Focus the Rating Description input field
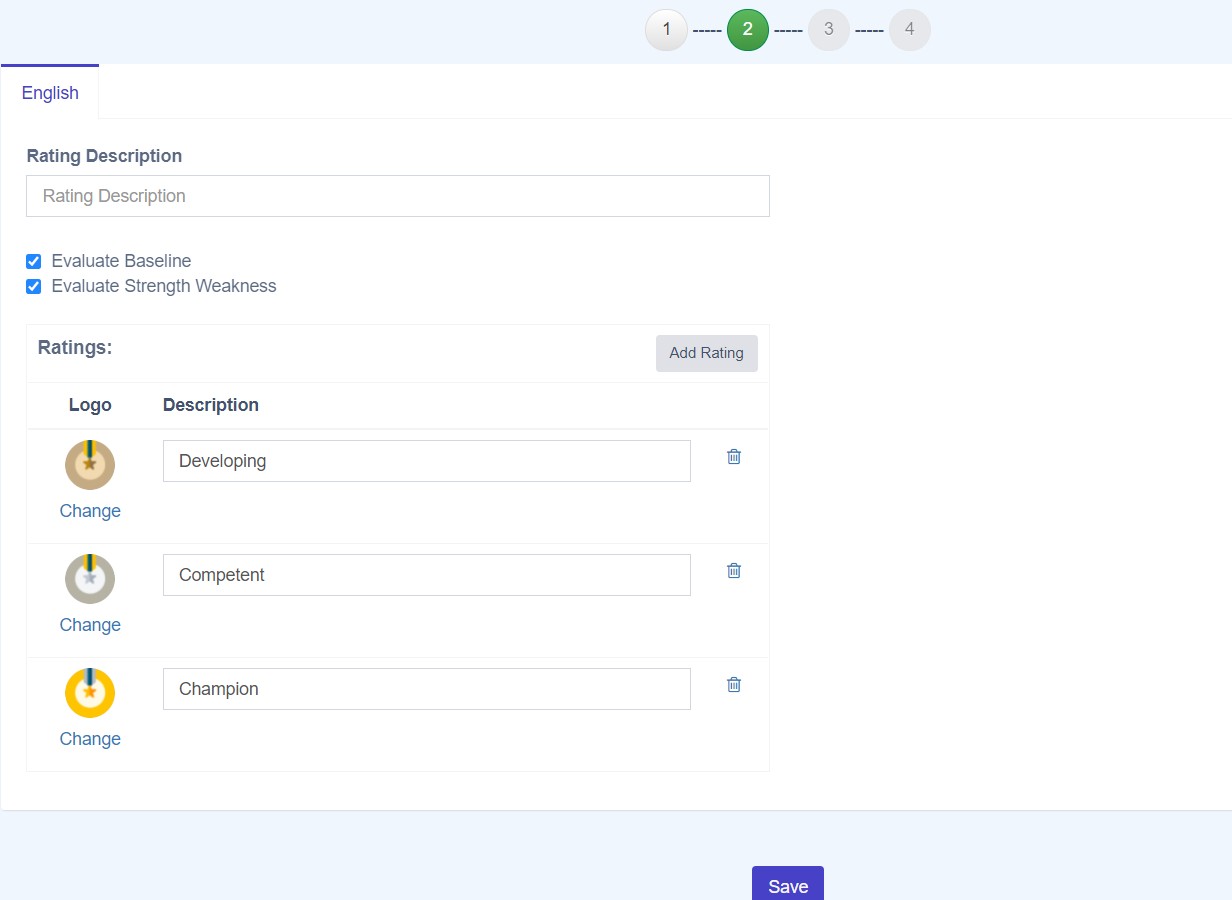 [x=397, y=195]
